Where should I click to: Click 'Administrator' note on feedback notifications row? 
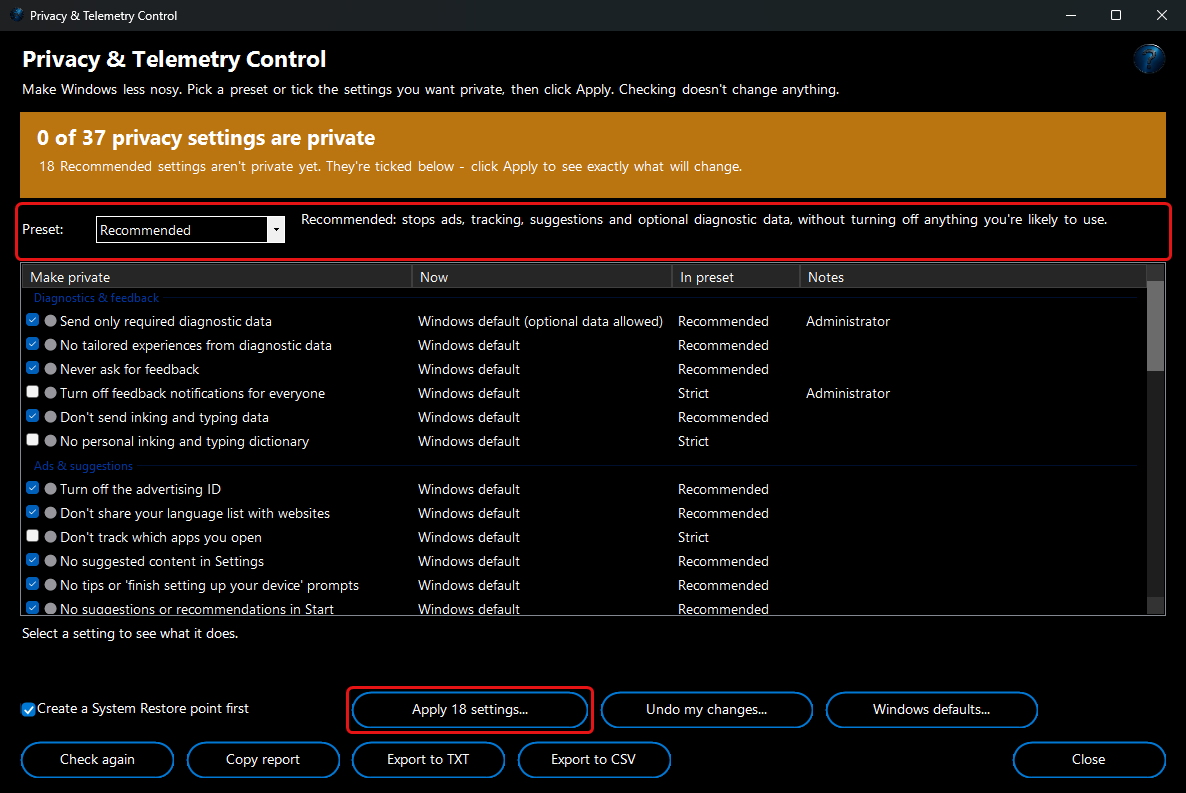click(848, 393)
